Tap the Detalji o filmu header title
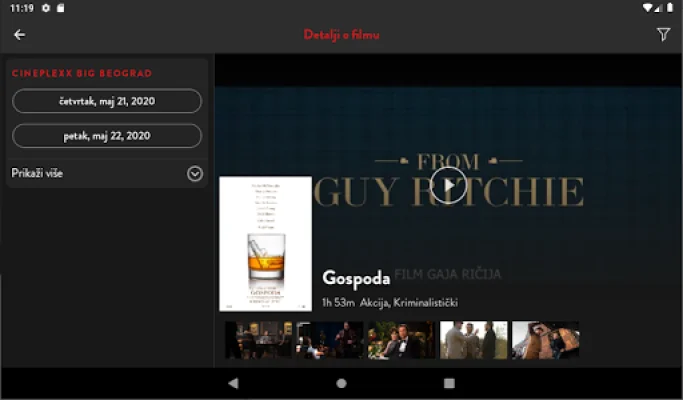Screen dimensions: 683x400 tap(341, 35)
